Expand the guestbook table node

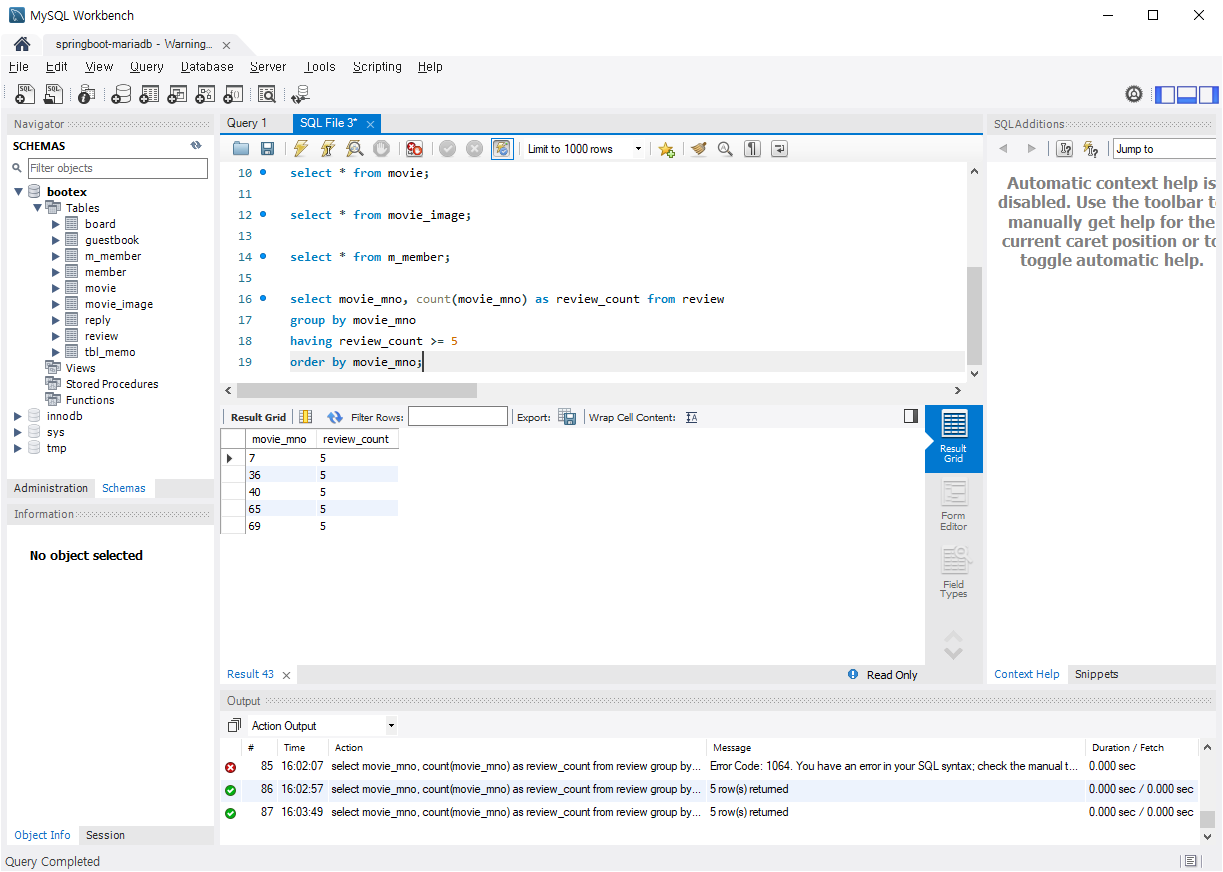click(x=56, y=240)
